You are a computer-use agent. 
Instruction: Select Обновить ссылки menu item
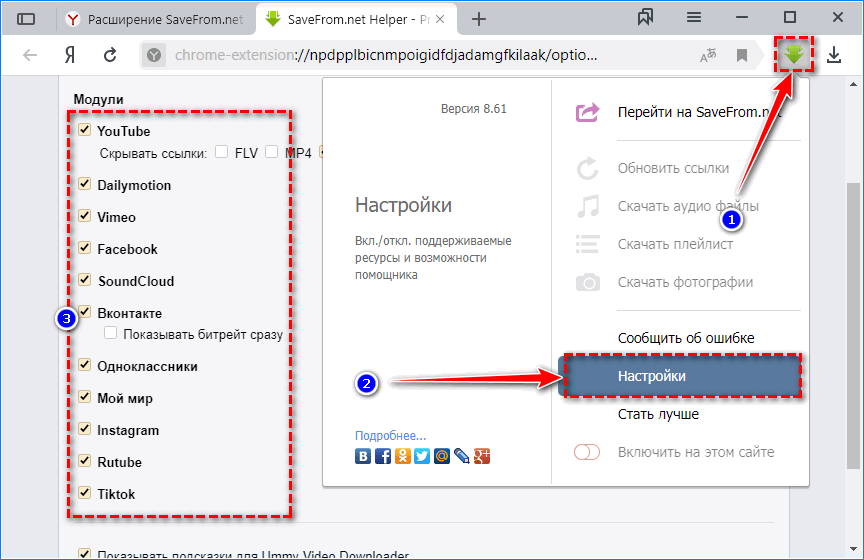click(673, 168)
